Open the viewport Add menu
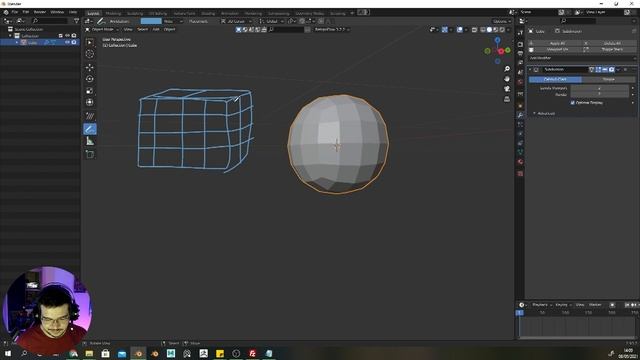This screenshot has width=640, height=360. click(156, 29)
